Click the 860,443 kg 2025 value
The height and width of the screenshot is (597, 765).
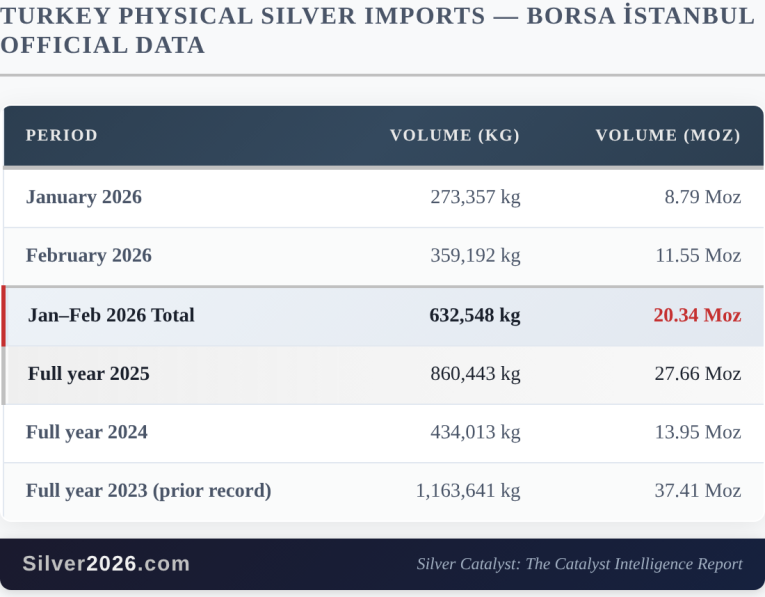[x=475, y=374]
